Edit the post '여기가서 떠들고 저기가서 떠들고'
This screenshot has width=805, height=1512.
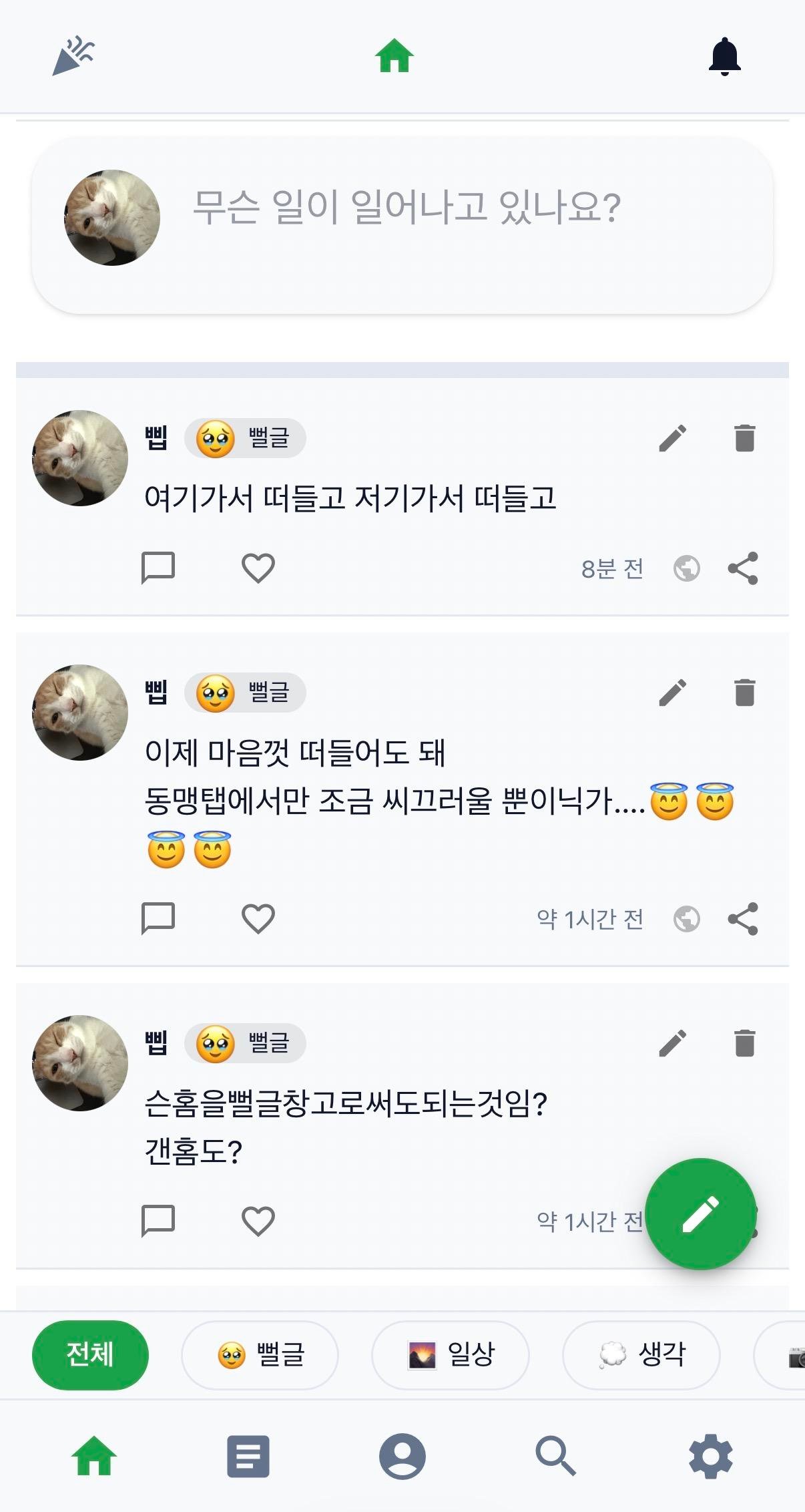tap(672, 438)
